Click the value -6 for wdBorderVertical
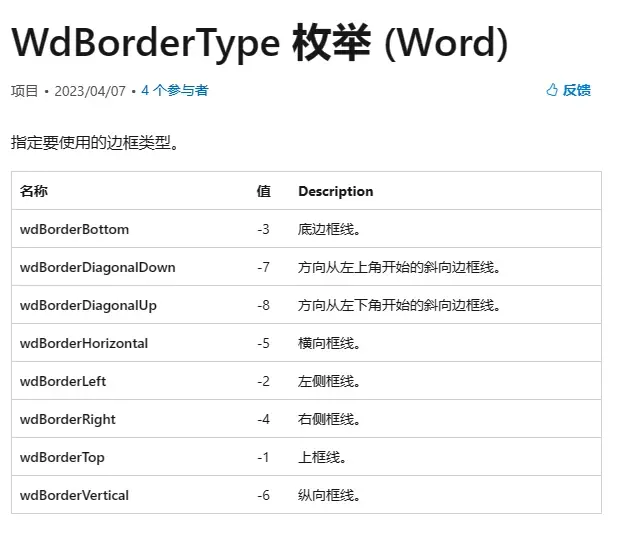This screenshot has height=536, width=629. [x=263, y=495]
